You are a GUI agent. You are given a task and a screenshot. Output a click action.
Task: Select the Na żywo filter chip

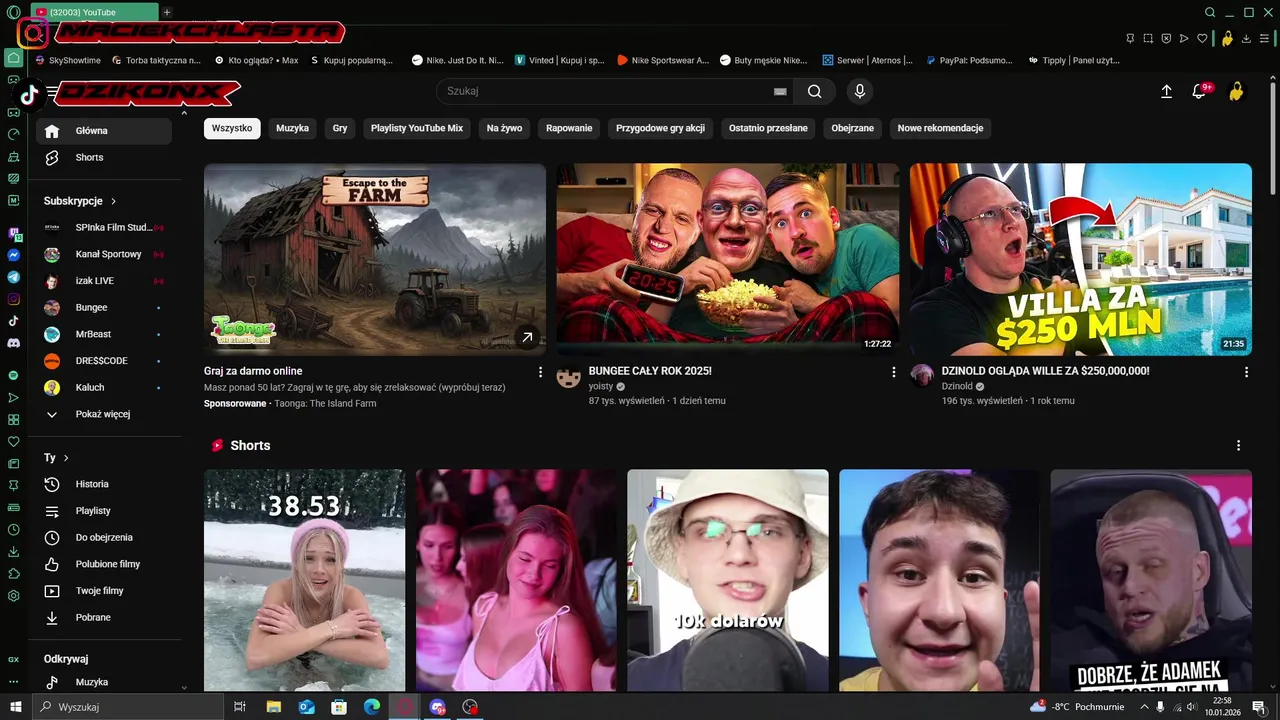coord(504,128)
